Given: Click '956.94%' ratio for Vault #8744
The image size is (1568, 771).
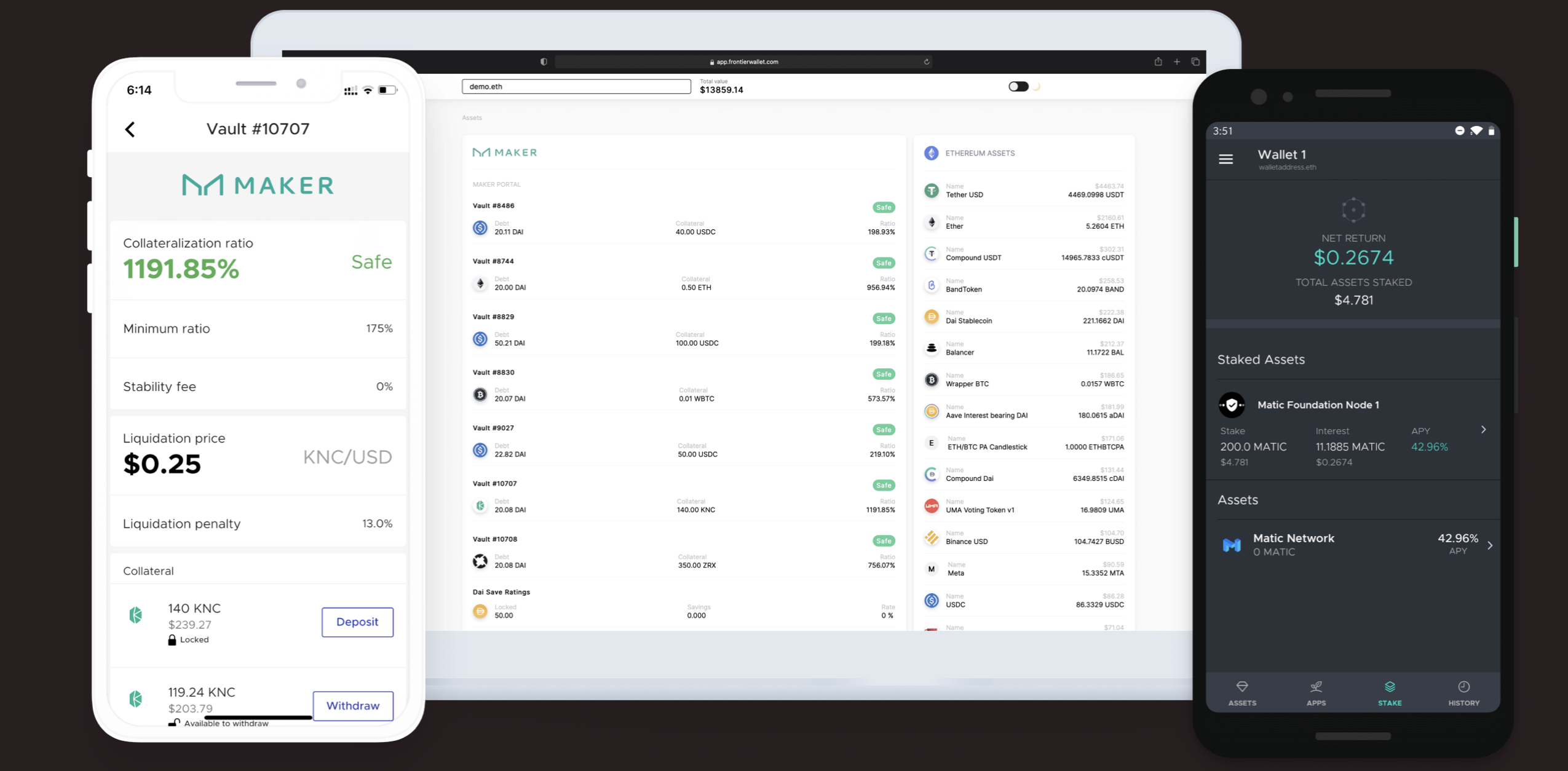Looking at the screenshot, I should click(x=881, y=288).
